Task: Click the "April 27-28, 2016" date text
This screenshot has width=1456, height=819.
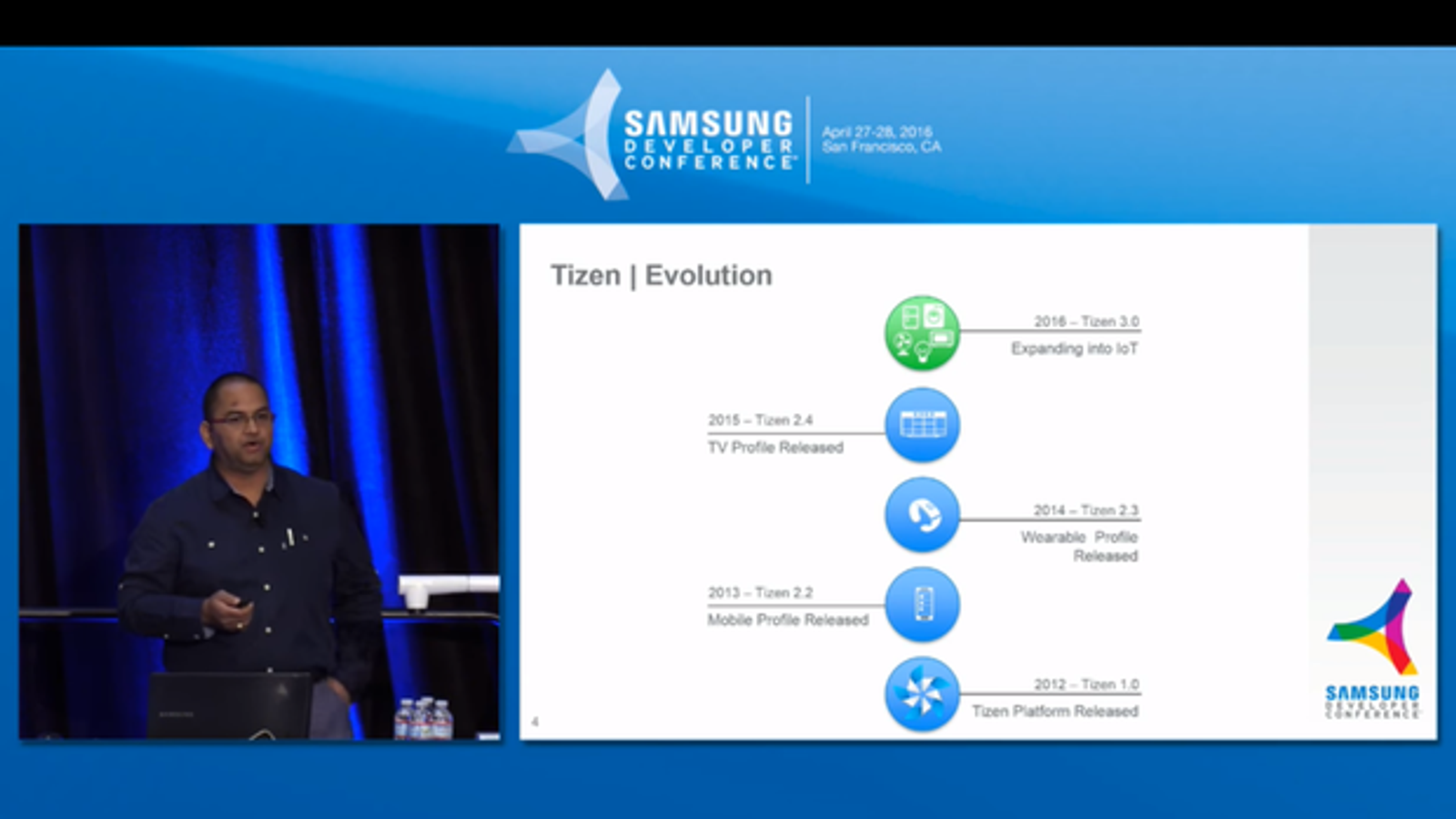Action: (x=877, y=132)
